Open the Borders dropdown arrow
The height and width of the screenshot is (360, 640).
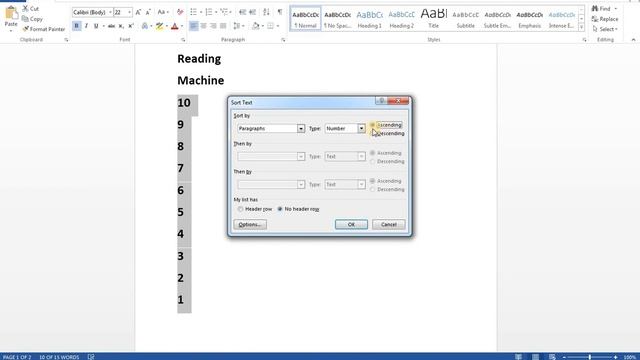point(278,26)
